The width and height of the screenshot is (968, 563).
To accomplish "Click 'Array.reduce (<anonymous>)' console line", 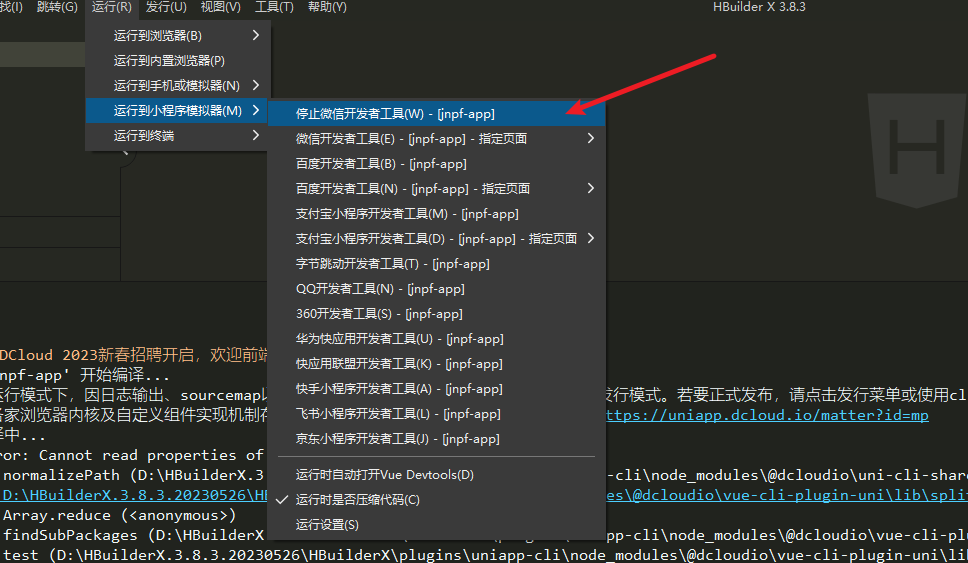I will click(120, 515).
